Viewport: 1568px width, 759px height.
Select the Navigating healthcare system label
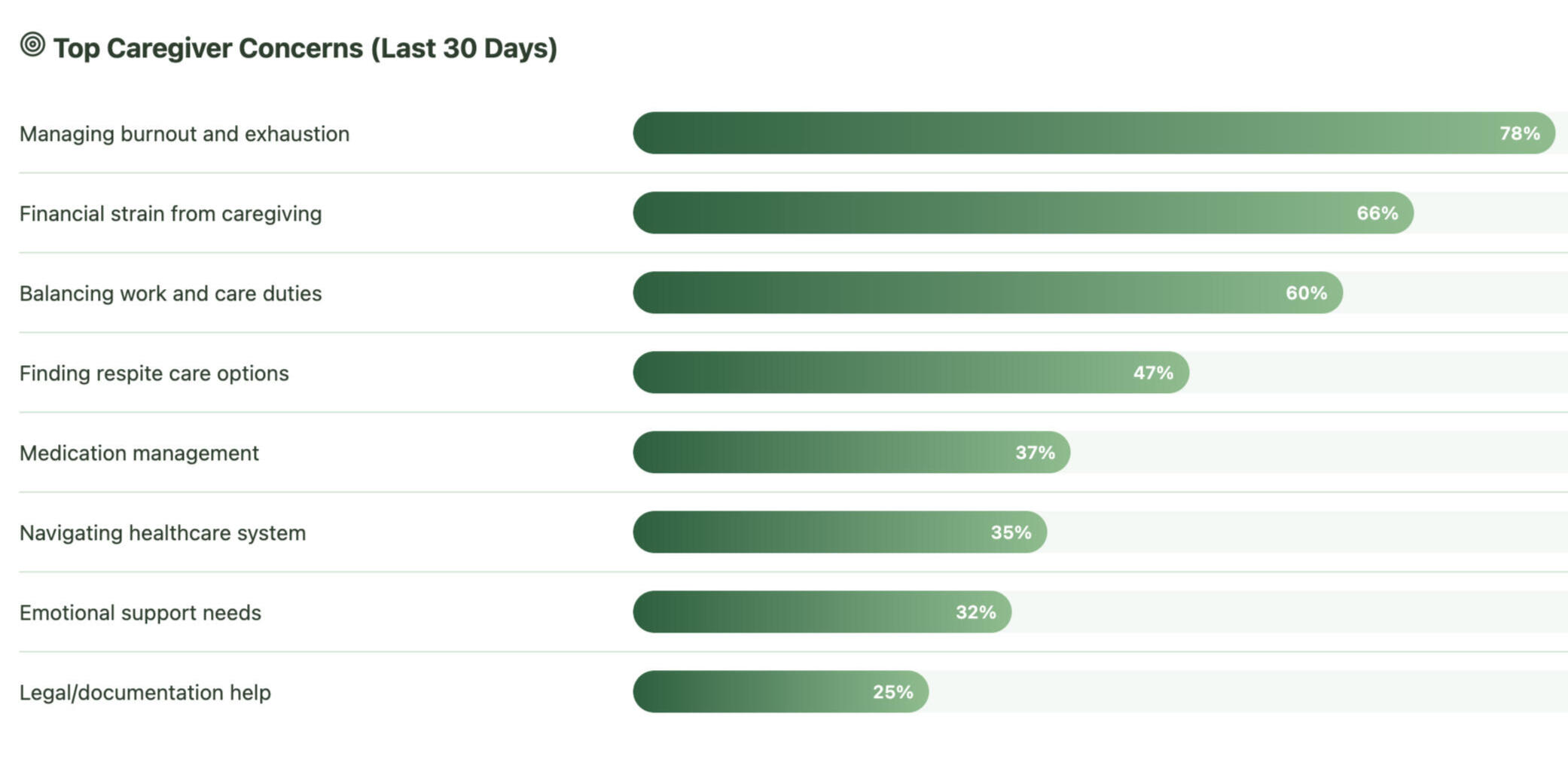163,533
